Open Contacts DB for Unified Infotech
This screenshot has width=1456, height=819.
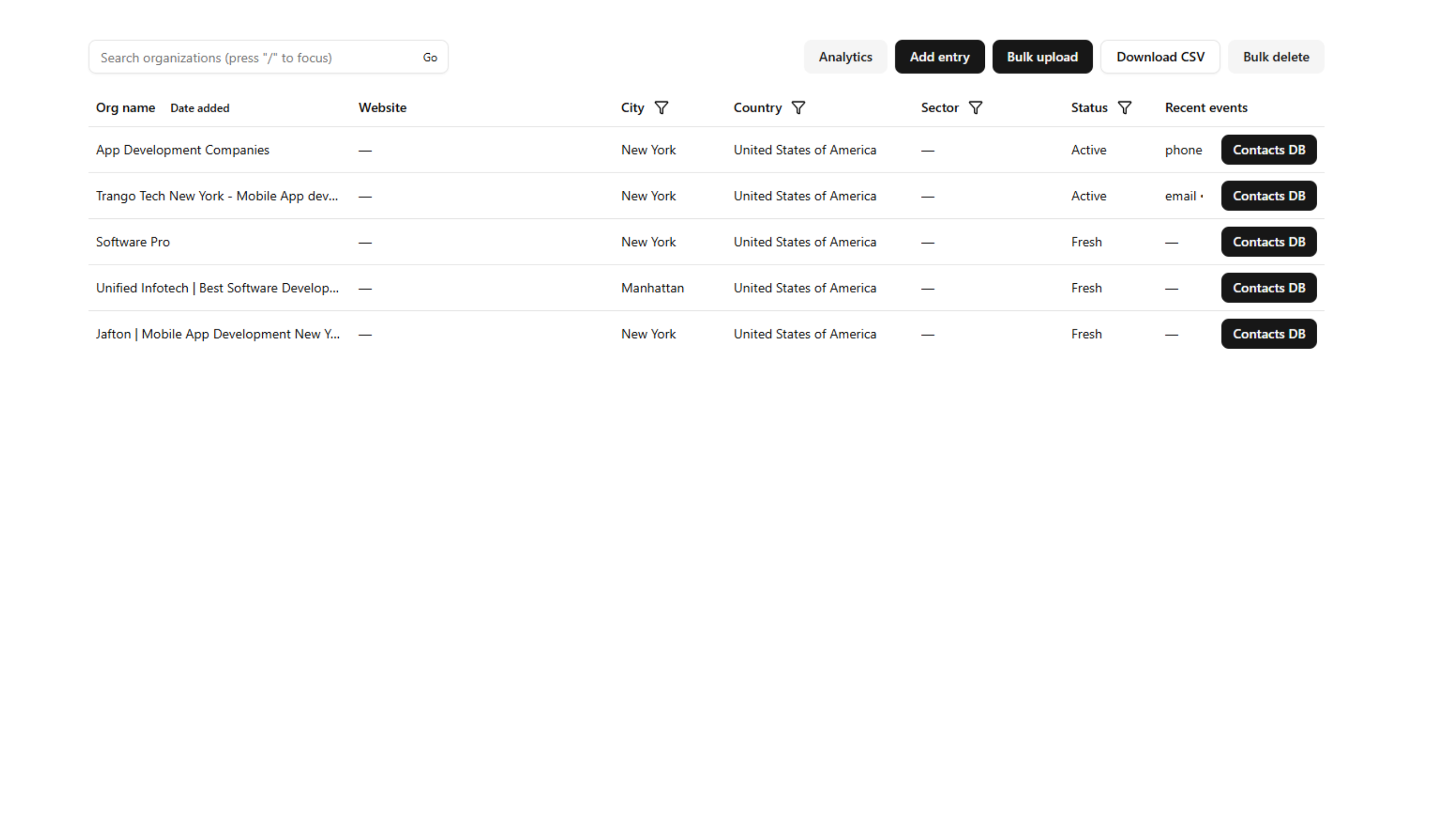1268,288
